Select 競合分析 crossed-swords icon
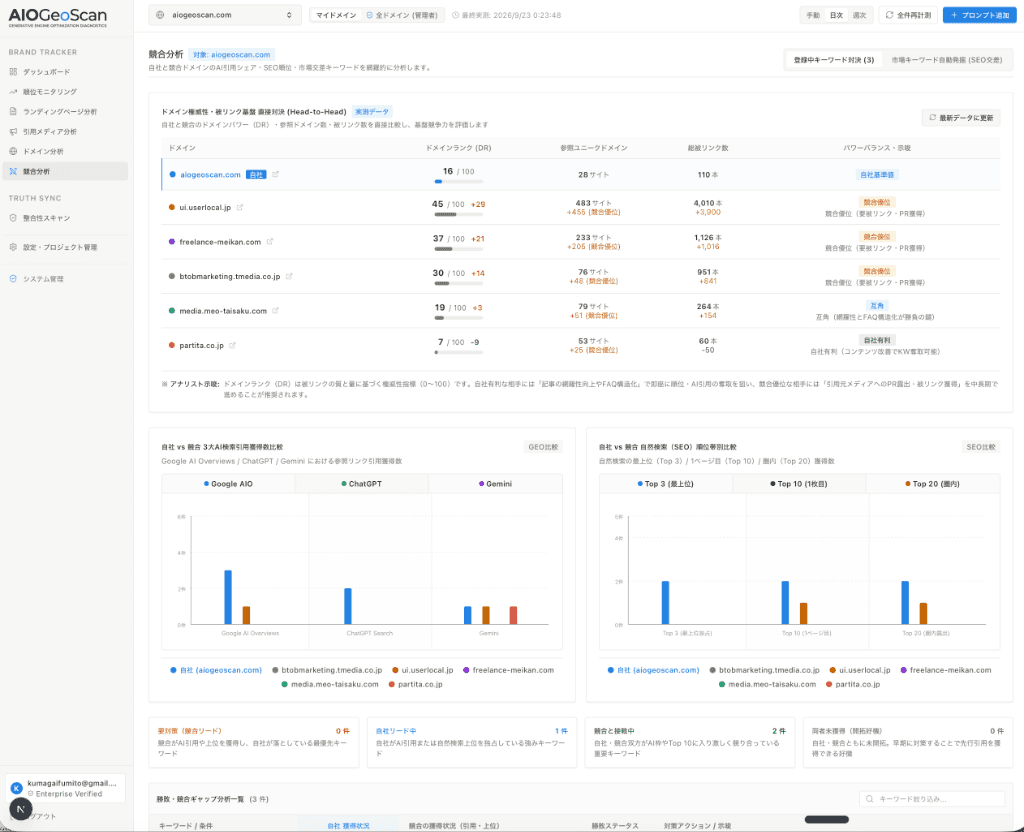Screen dimensions: 1024x832 click(x=13, y=171)
